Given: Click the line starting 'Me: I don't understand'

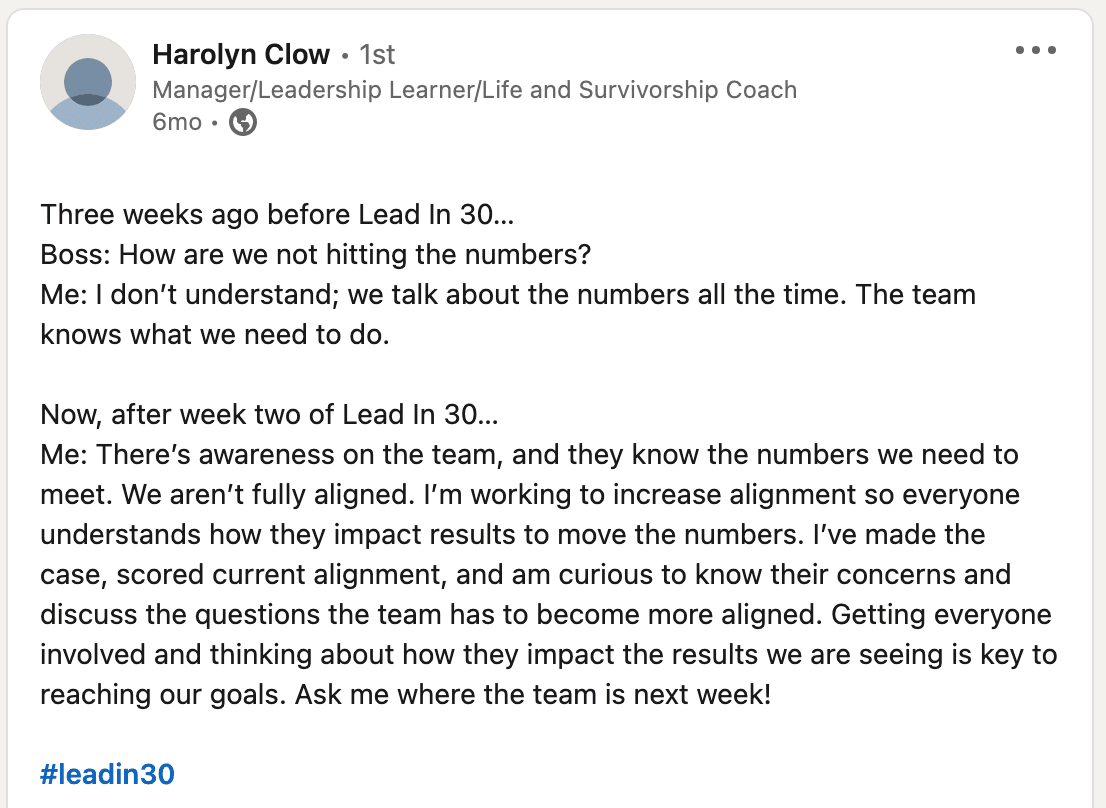Looking at the screenshot, I should pos(508,295).
